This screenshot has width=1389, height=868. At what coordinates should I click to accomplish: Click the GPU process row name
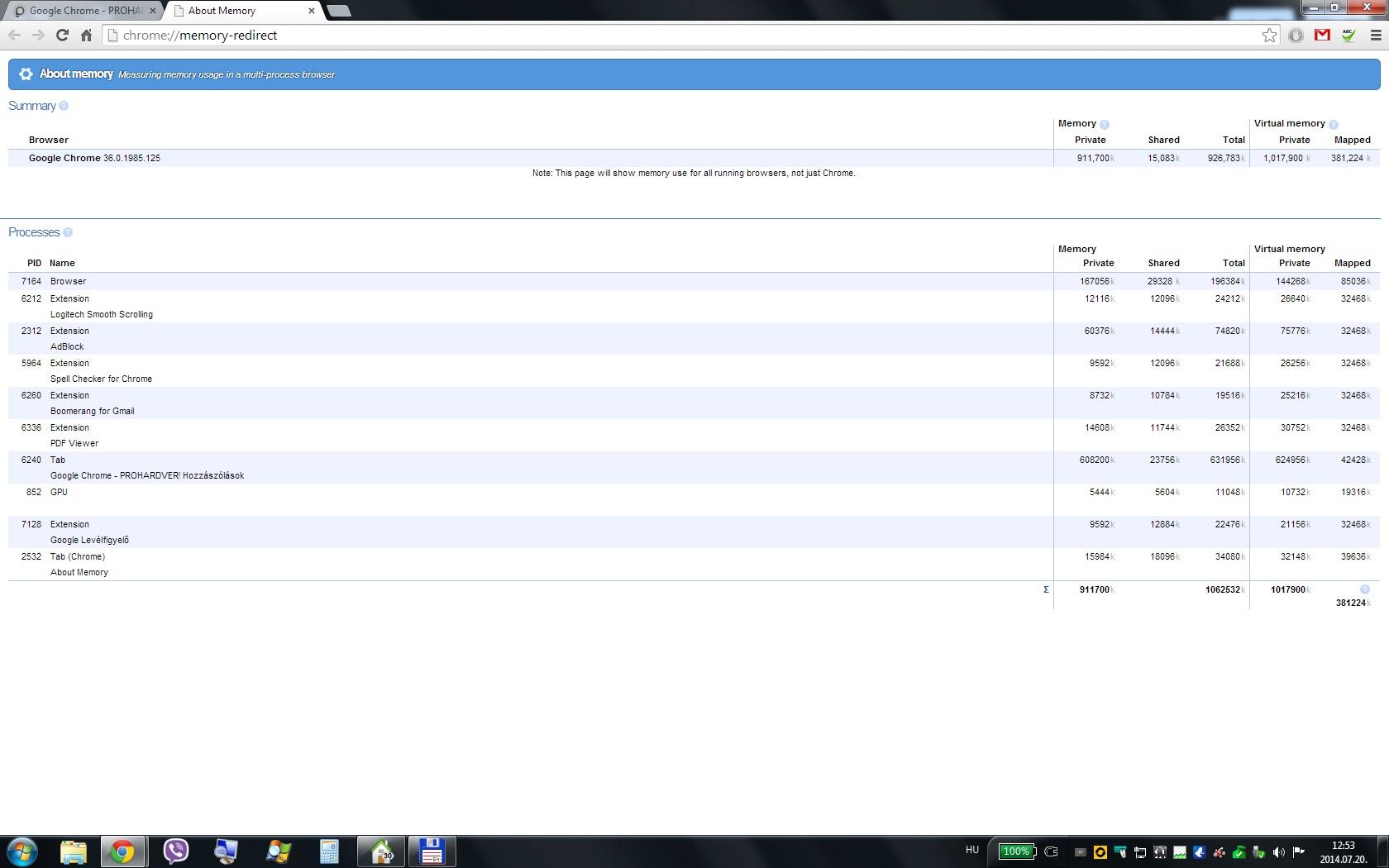pos(59,492)
